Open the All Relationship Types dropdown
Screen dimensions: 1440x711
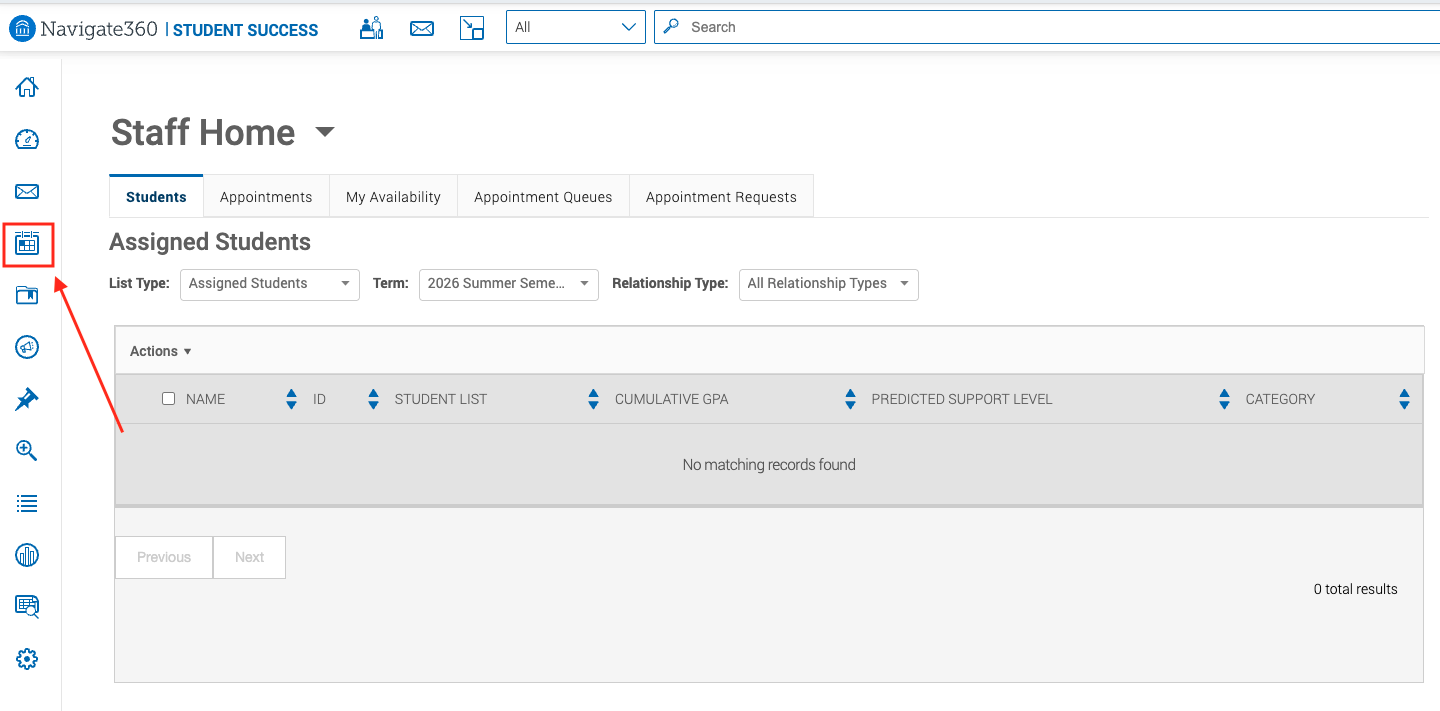tap(829, 284)
